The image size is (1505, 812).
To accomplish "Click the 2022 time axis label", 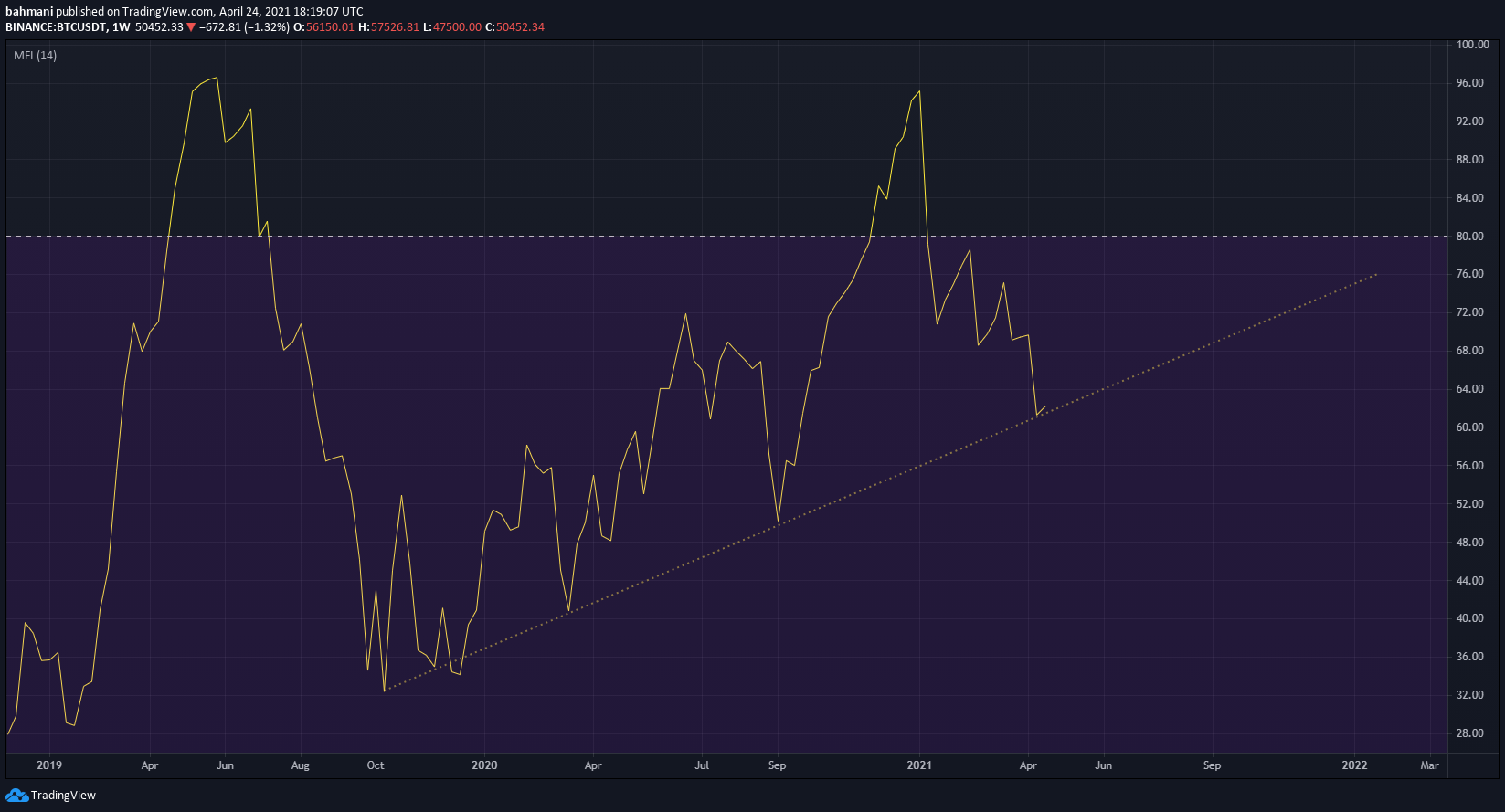I will tap(1354, 765).
